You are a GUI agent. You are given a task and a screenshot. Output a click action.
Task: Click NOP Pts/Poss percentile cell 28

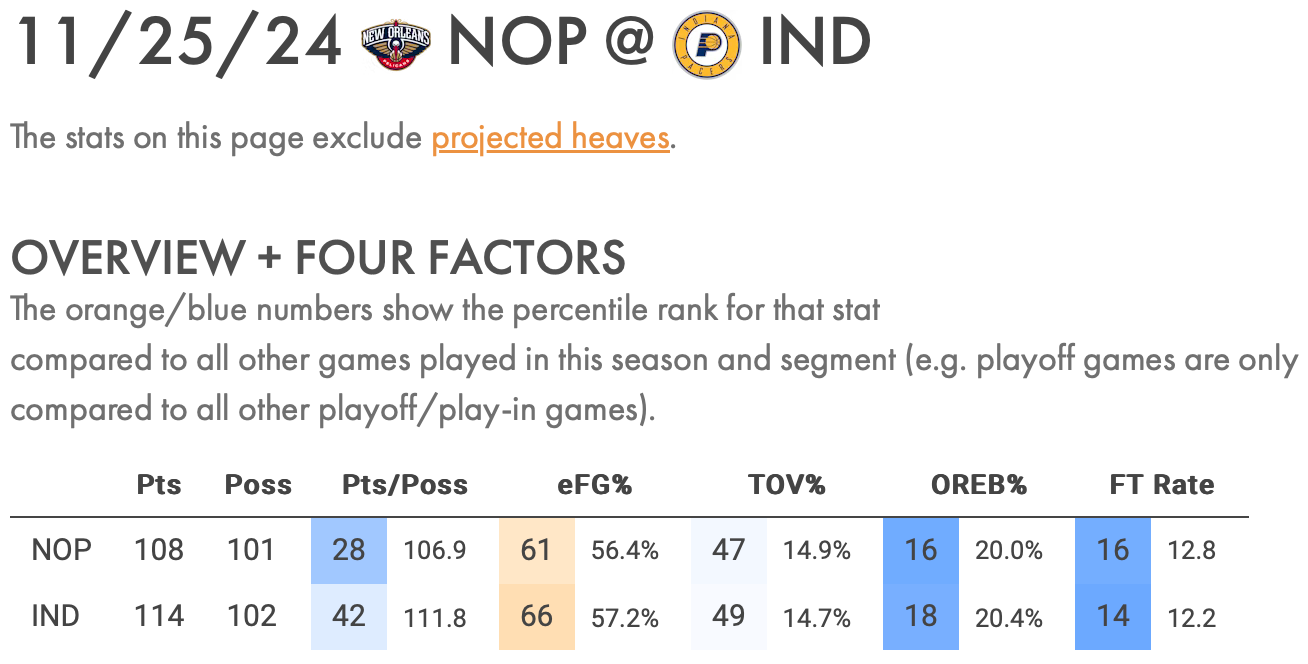coord(349,550)
